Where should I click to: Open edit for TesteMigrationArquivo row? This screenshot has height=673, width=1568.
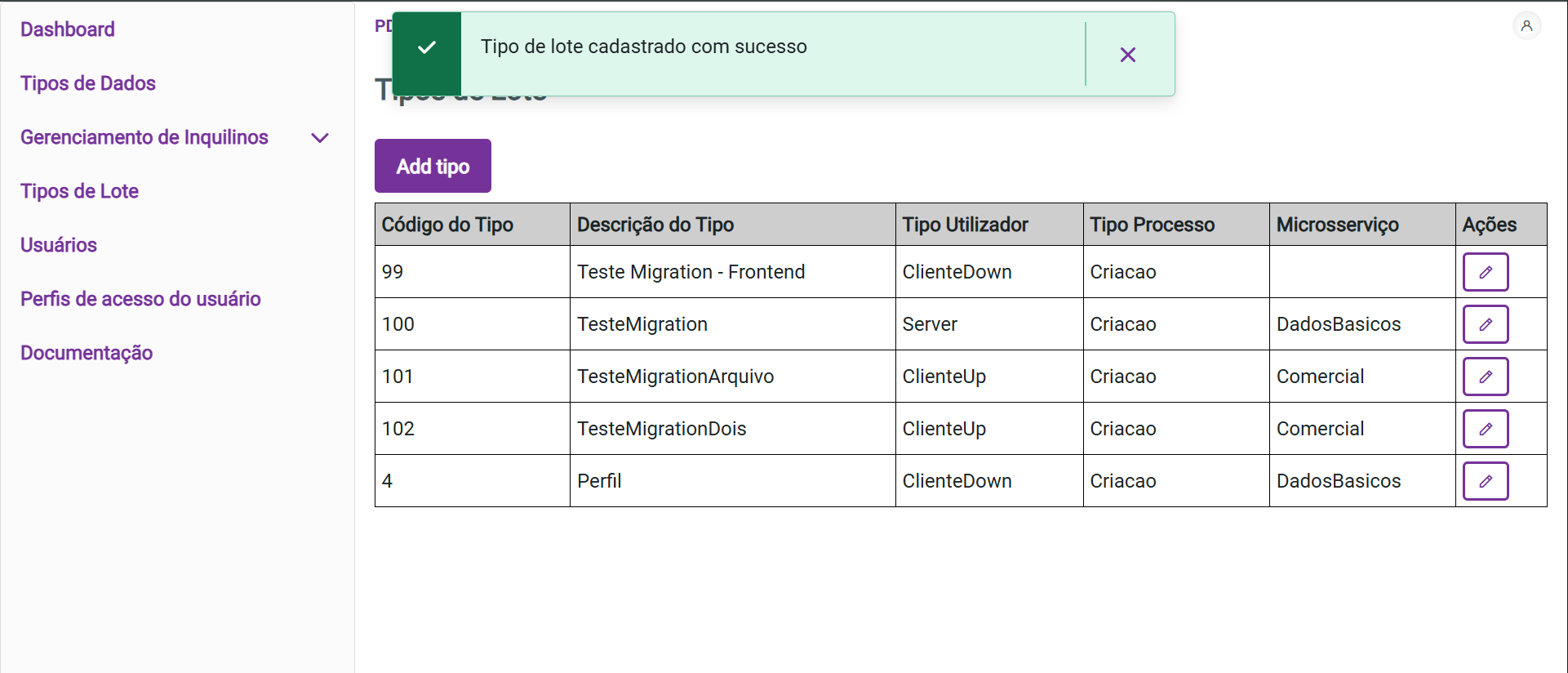[x=1485, y=377]
